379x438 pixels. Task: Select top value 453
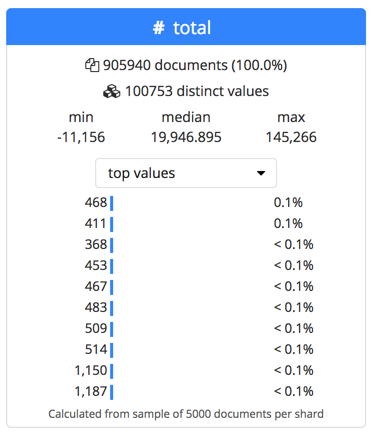(x=96, y=266)
